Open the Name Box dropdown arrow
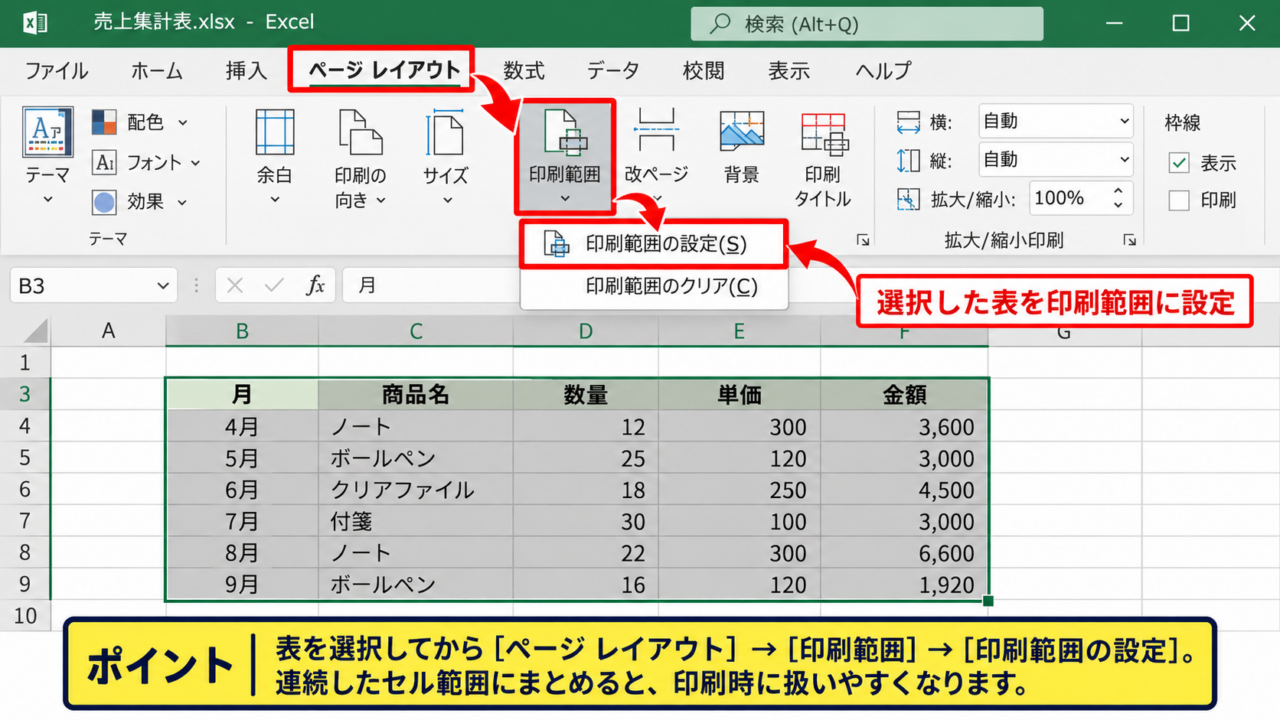The height and width of the screenshot is (720, 1280). pyautogui.click(x=163, y=286)
